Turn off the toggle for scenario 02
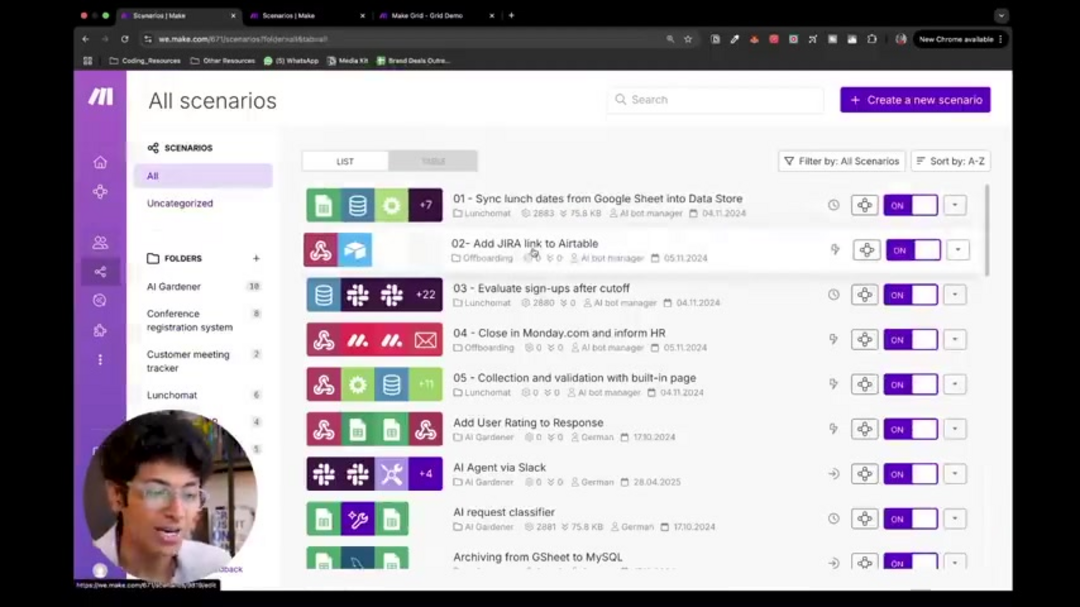Image resolution: width=1080 pixels, height=607 pixels. click(911, 250)
